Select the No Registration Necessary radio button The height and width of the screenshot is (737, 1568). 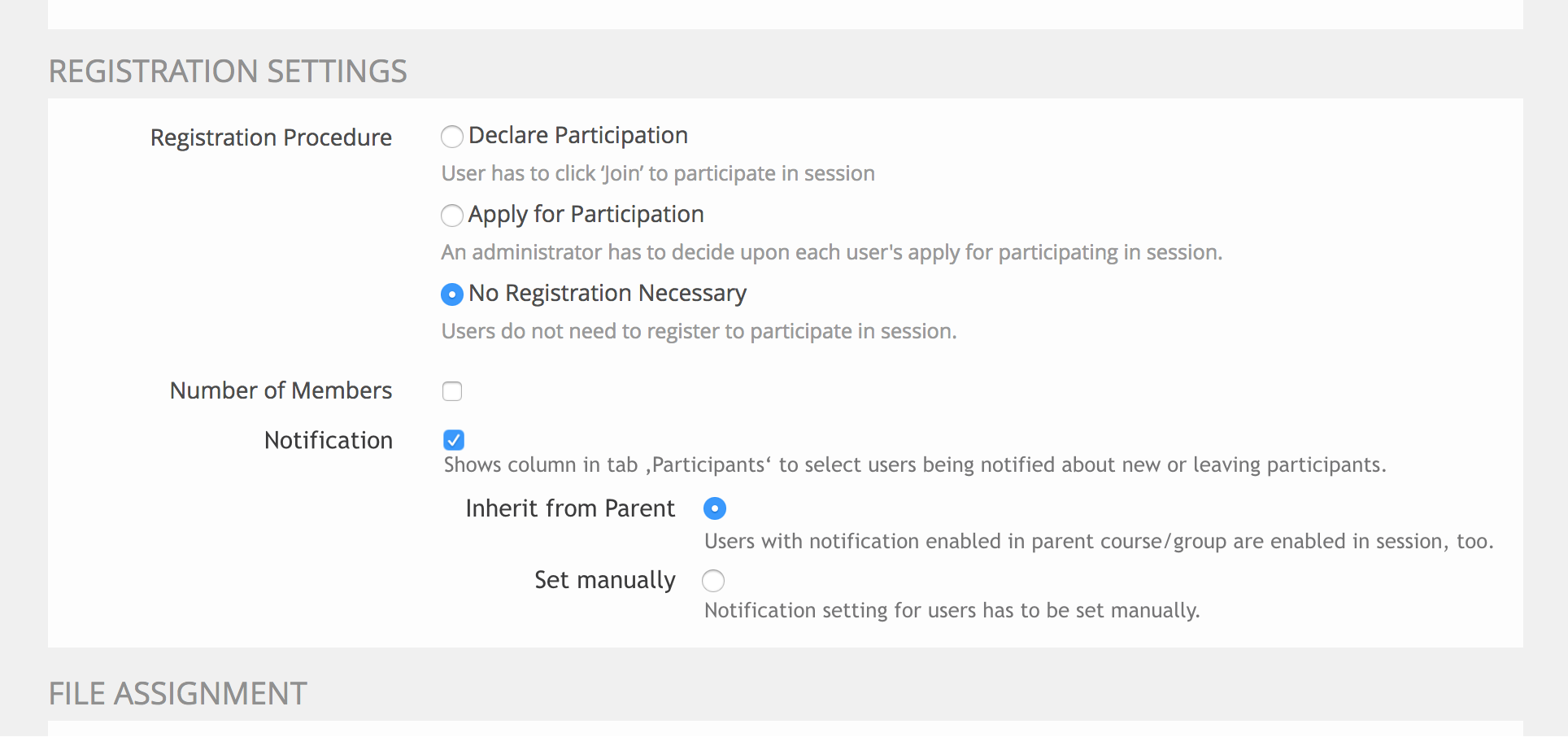(452, 294)
